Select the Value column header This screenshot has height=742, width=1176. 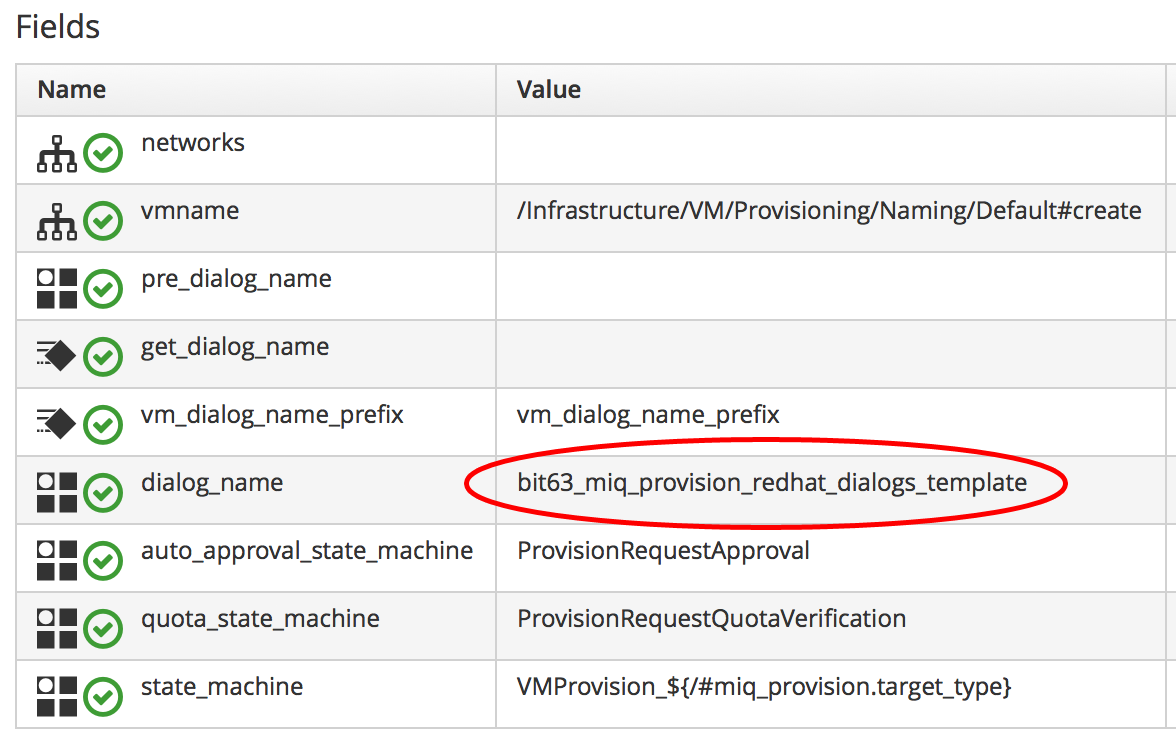pyautogui.click(x=549, y=90)
